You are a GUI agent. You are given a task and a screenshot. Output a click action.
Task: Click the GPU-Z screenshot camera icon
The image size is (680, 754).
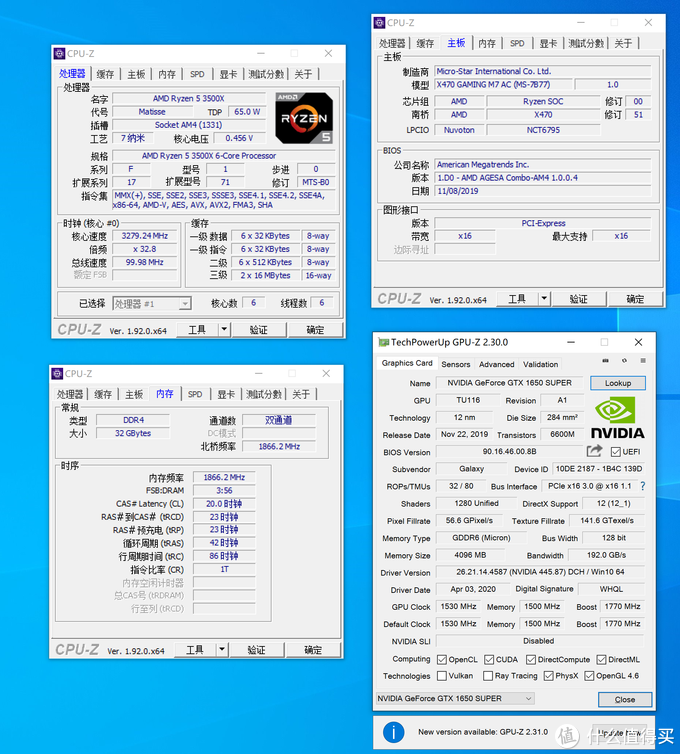(x=605, y=361)
